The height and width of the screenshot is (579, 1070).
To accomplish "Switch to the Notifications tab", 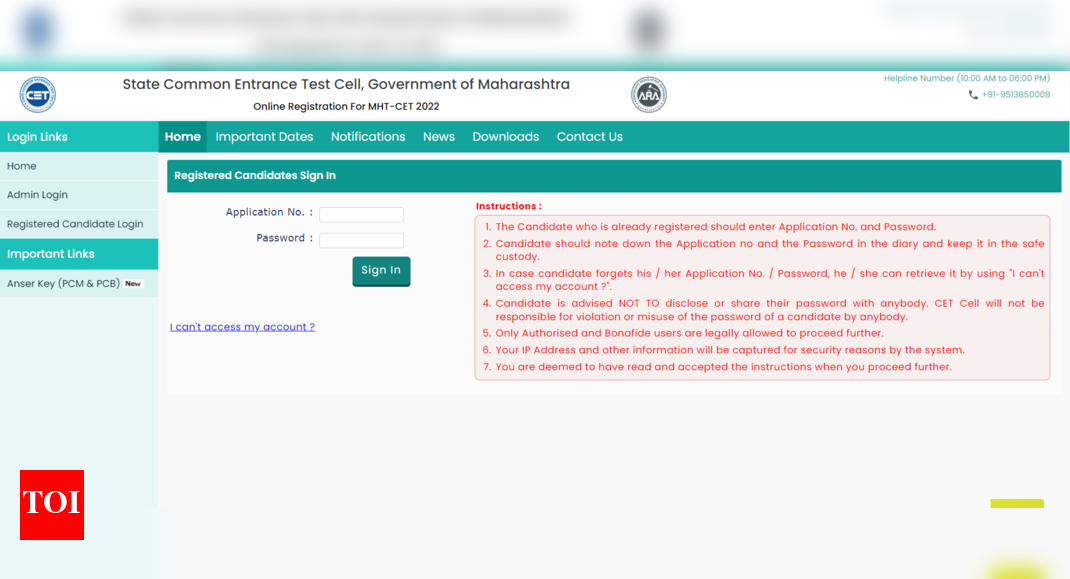I will point(368,136).
